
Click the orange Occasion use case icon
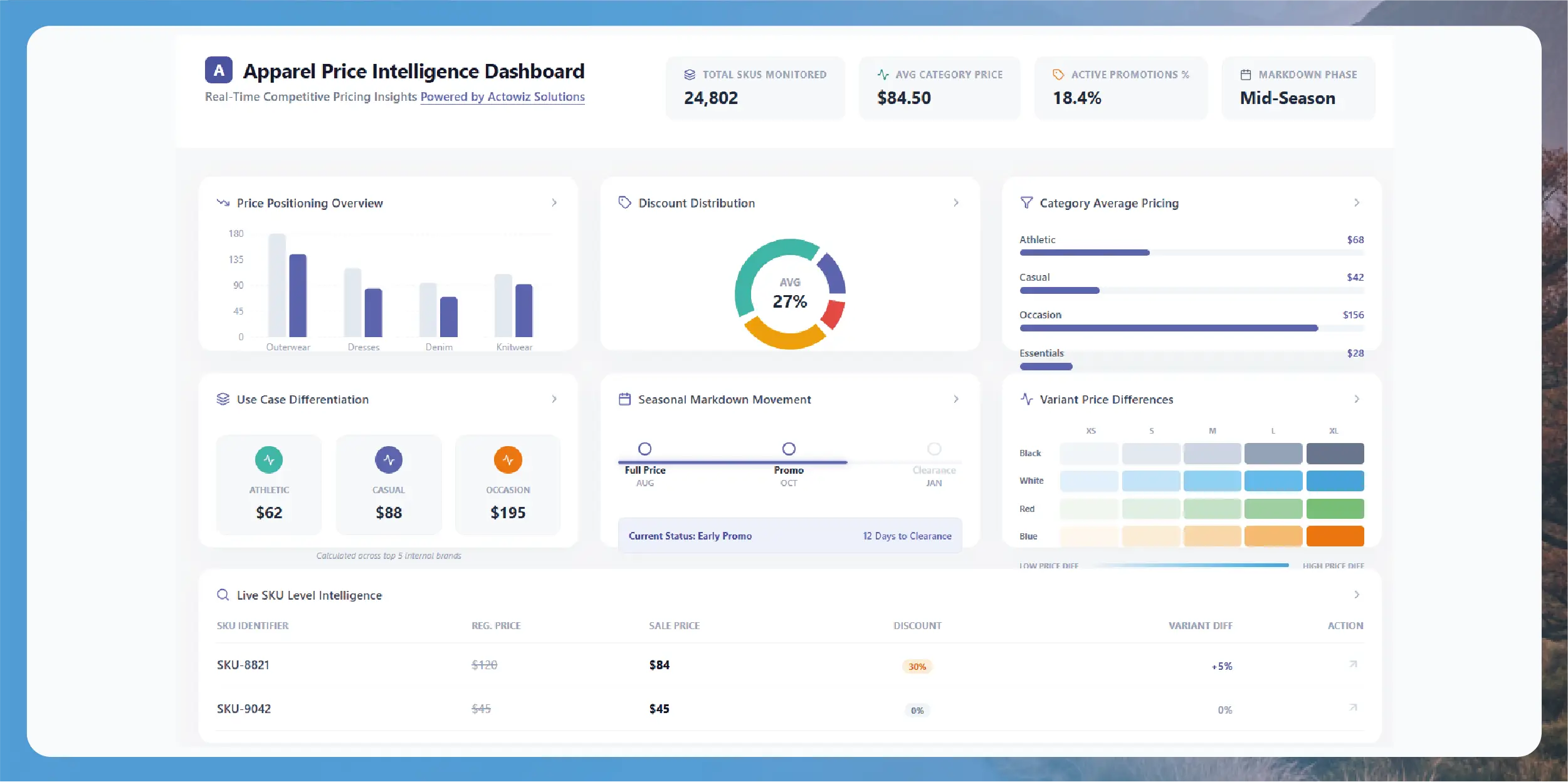click(508, 460)
